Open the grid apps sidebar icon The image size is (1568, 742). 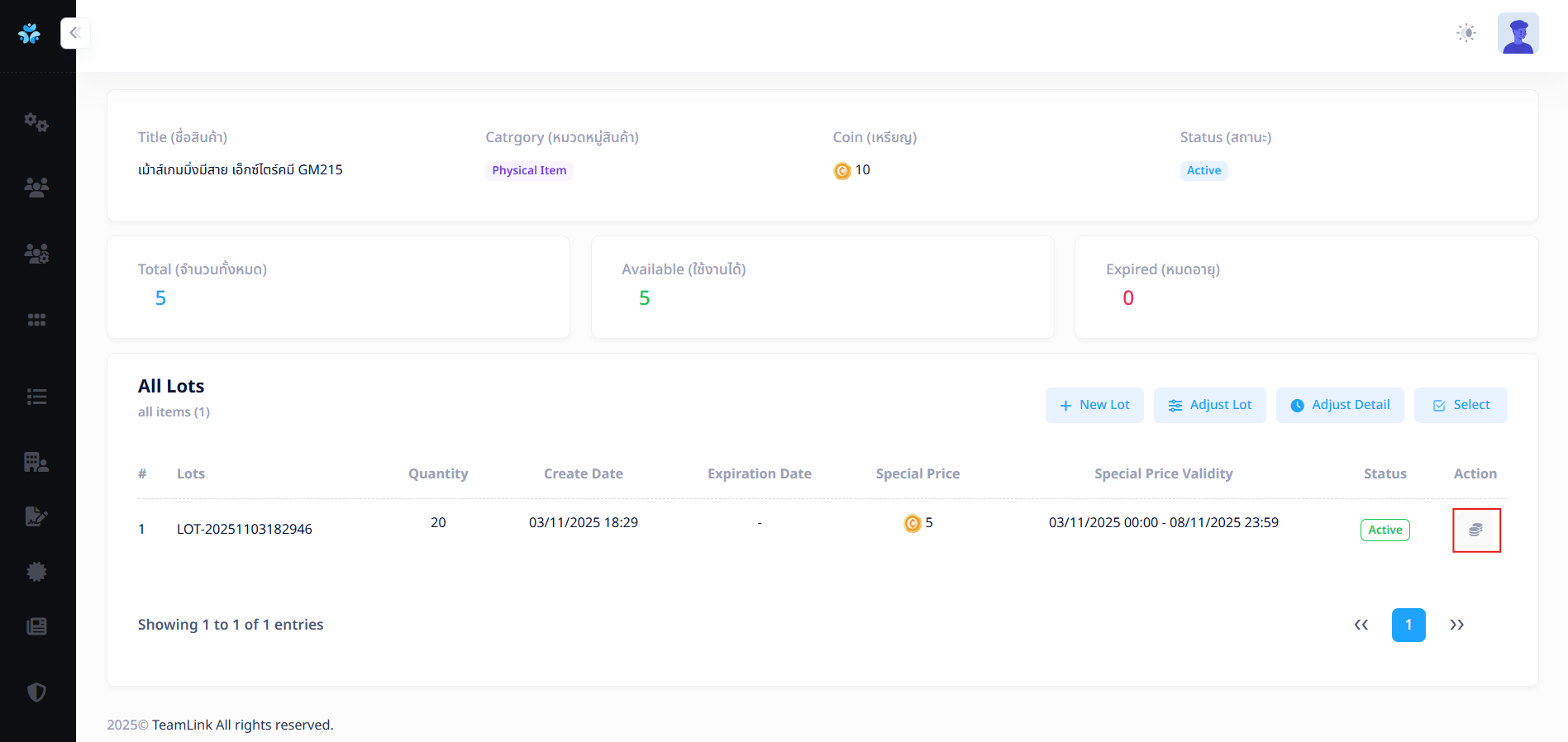tap(36, 320)
